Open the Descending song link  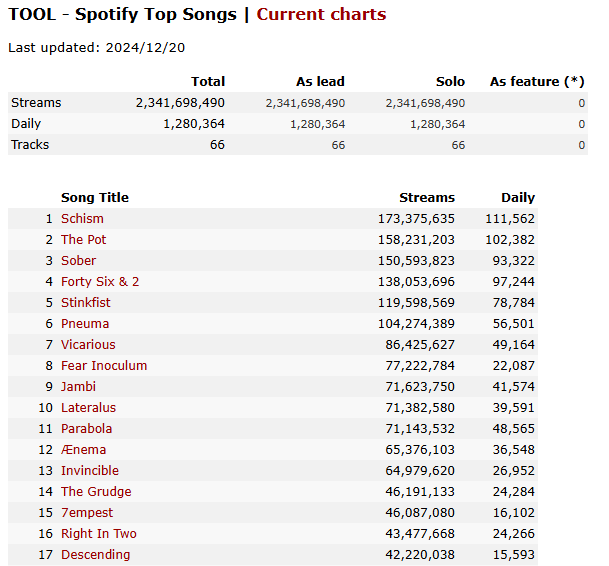95,554
